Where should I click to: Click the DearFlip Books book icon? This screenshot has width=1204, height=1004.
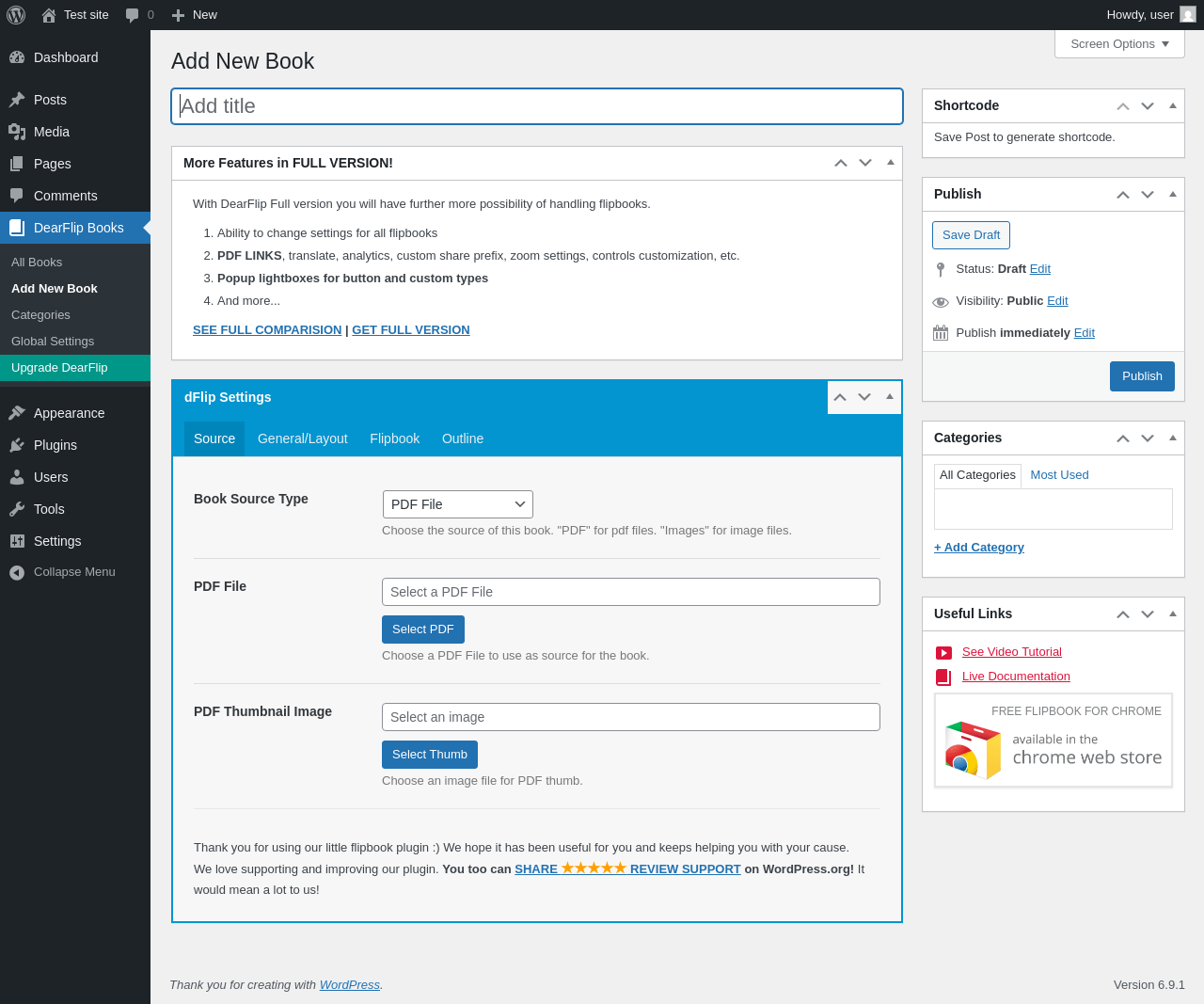coord(17,228)
